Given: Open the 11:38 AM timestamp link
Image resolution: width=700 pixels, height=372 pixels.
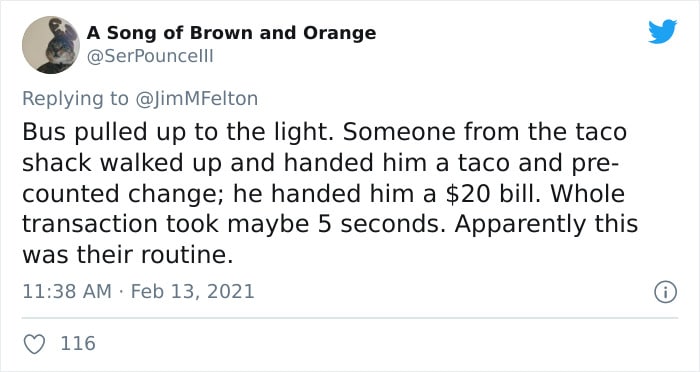Looking at the screenshot, I should click(67, 292).
